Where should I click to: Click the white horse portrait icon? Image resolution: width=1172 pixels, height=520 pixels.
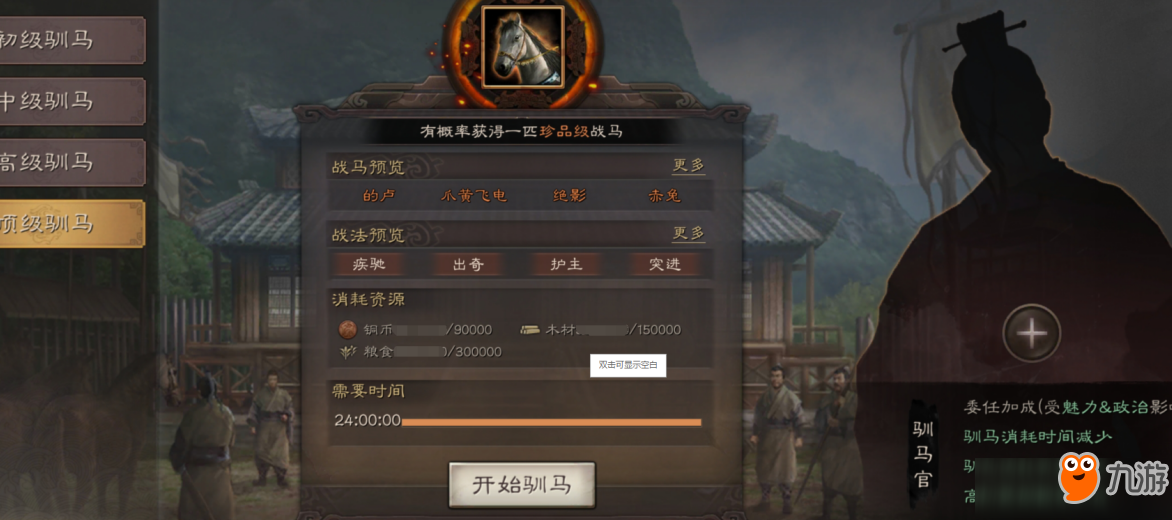tap(522, 46)
